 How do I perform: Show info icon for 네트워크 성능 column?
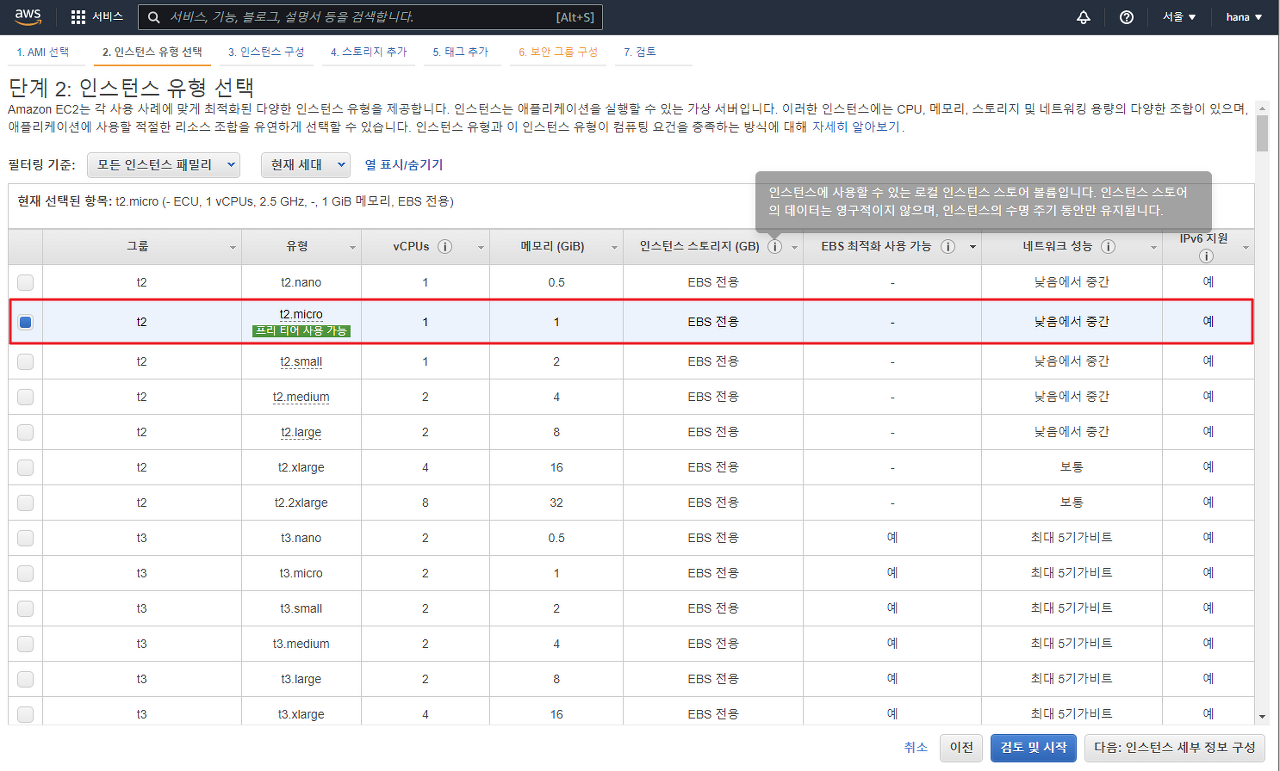coord(1108,246)
